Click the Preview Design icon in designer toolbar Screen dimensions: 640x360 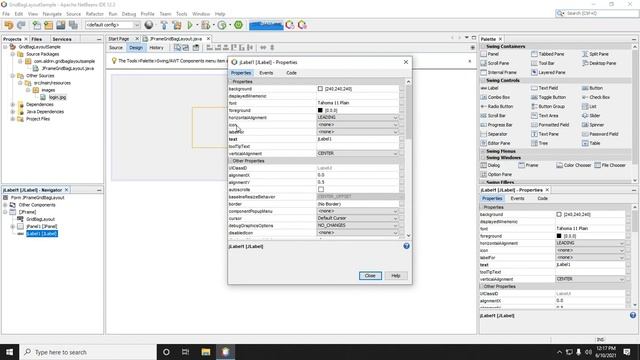coord(196,48)
